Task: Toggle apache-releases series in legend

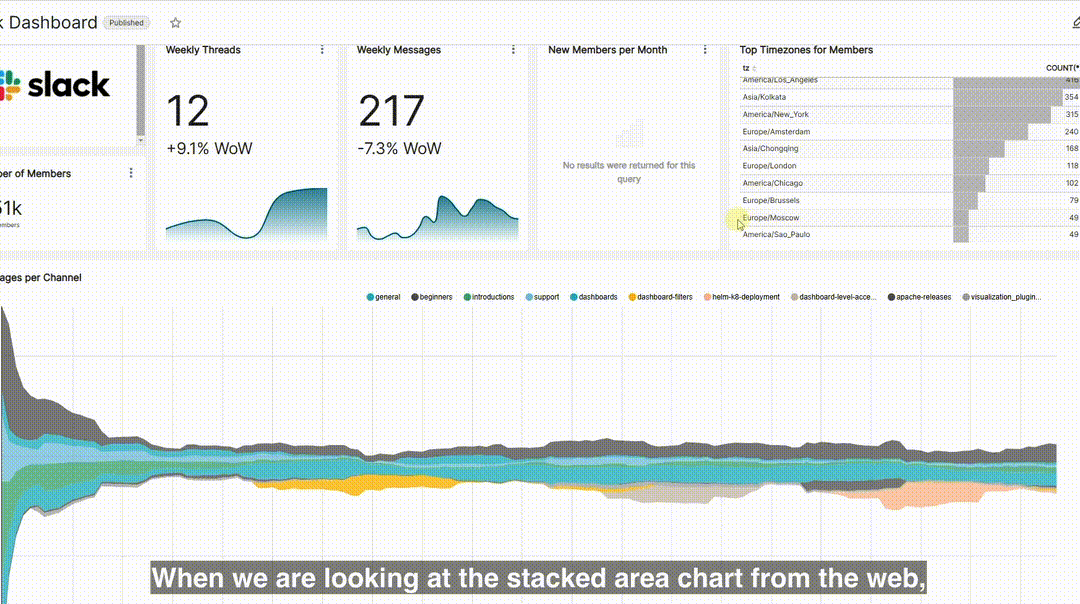Action: tap(919, 297)
